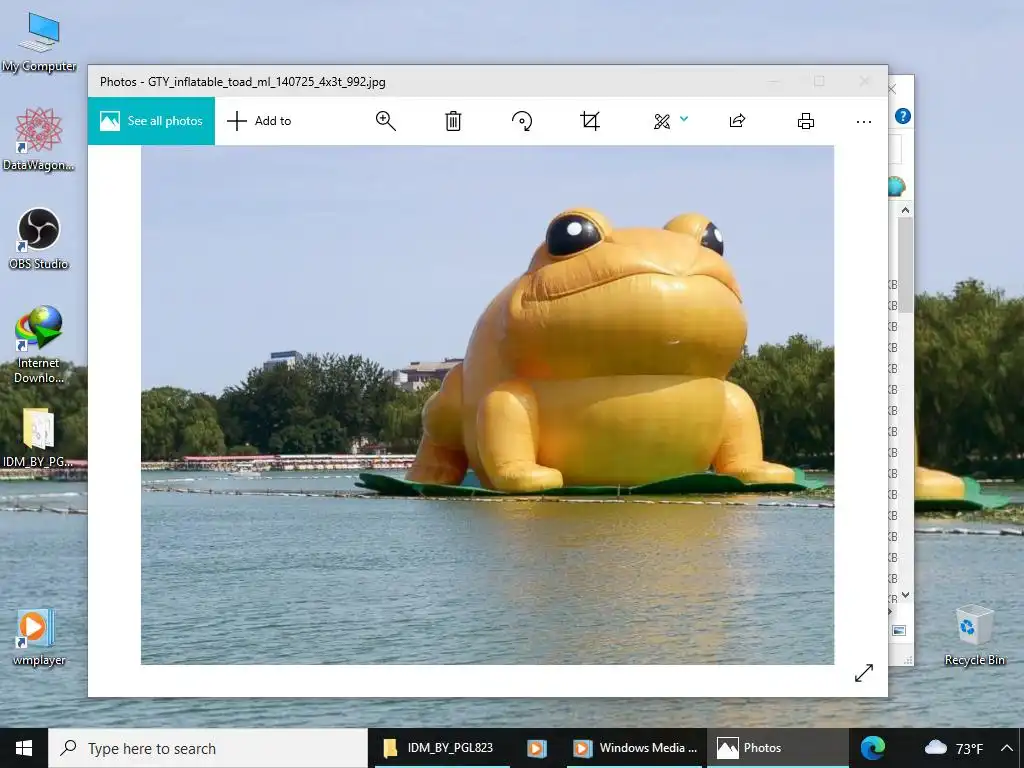Zoom in with magnifier icon
This screenshot has width=1024, height=768.
(385, 121)
